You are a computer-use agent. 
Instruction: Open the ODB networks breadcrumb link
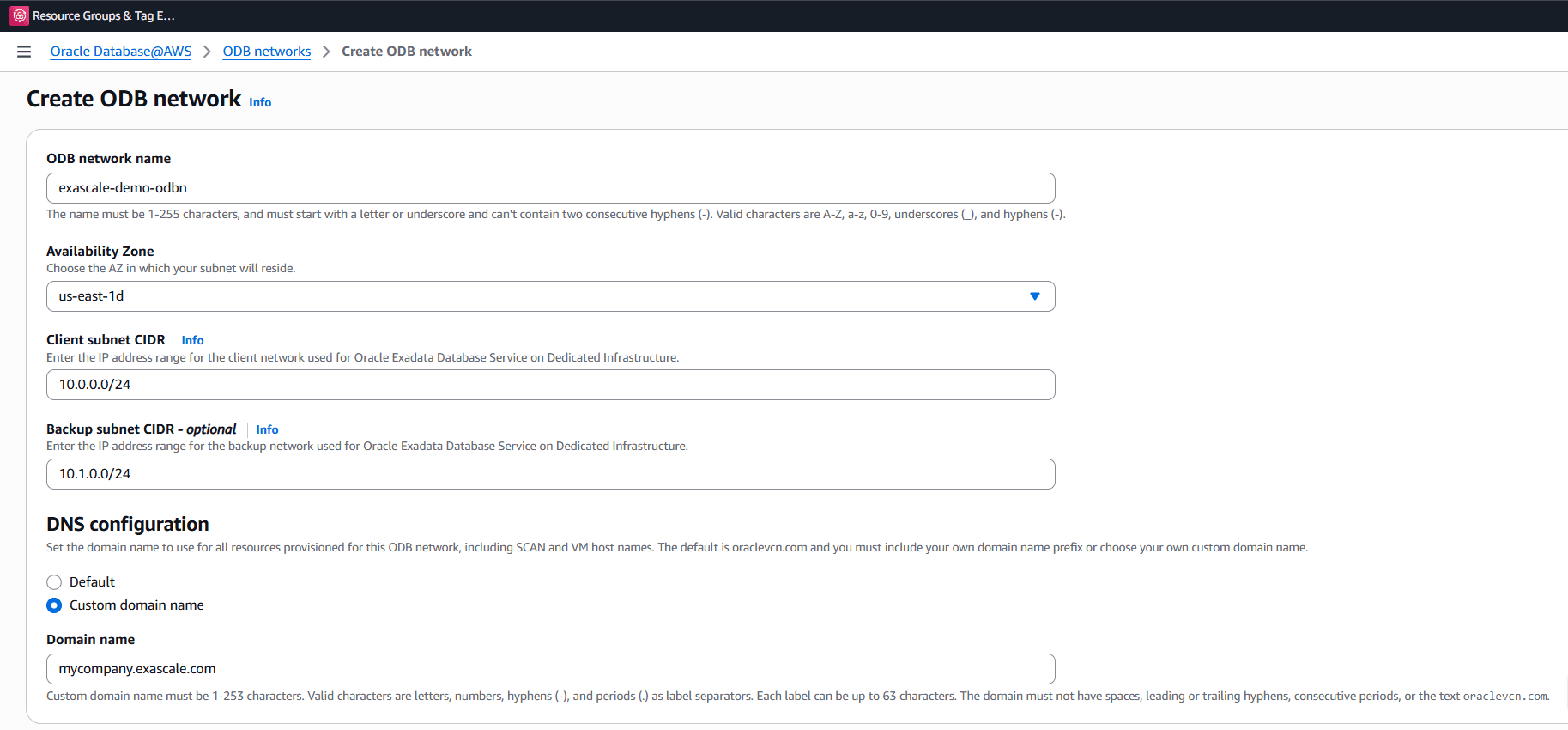[x=267, y=52]
